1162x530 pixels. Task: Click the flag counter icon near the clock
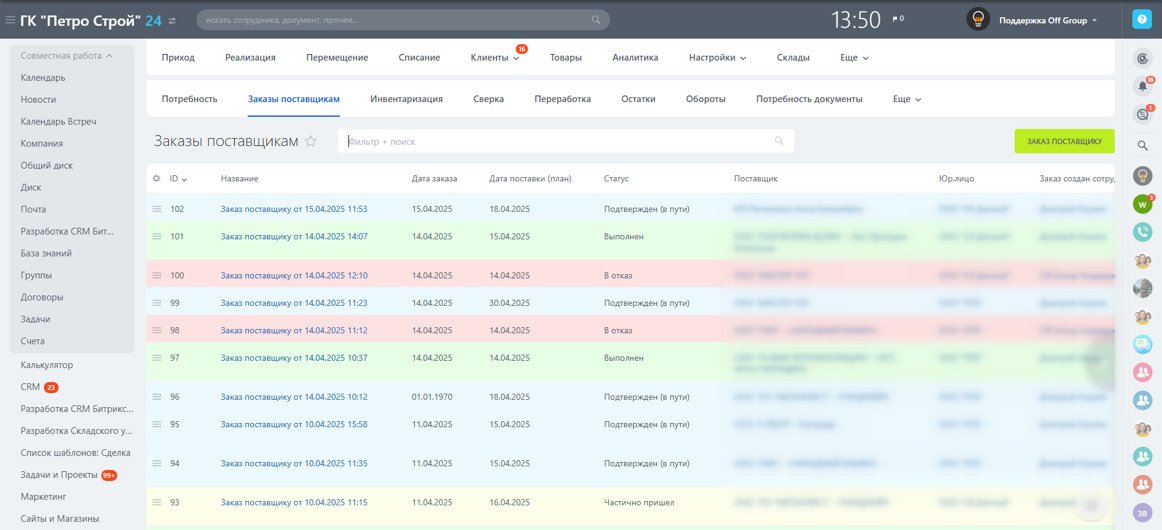[897, 19]
